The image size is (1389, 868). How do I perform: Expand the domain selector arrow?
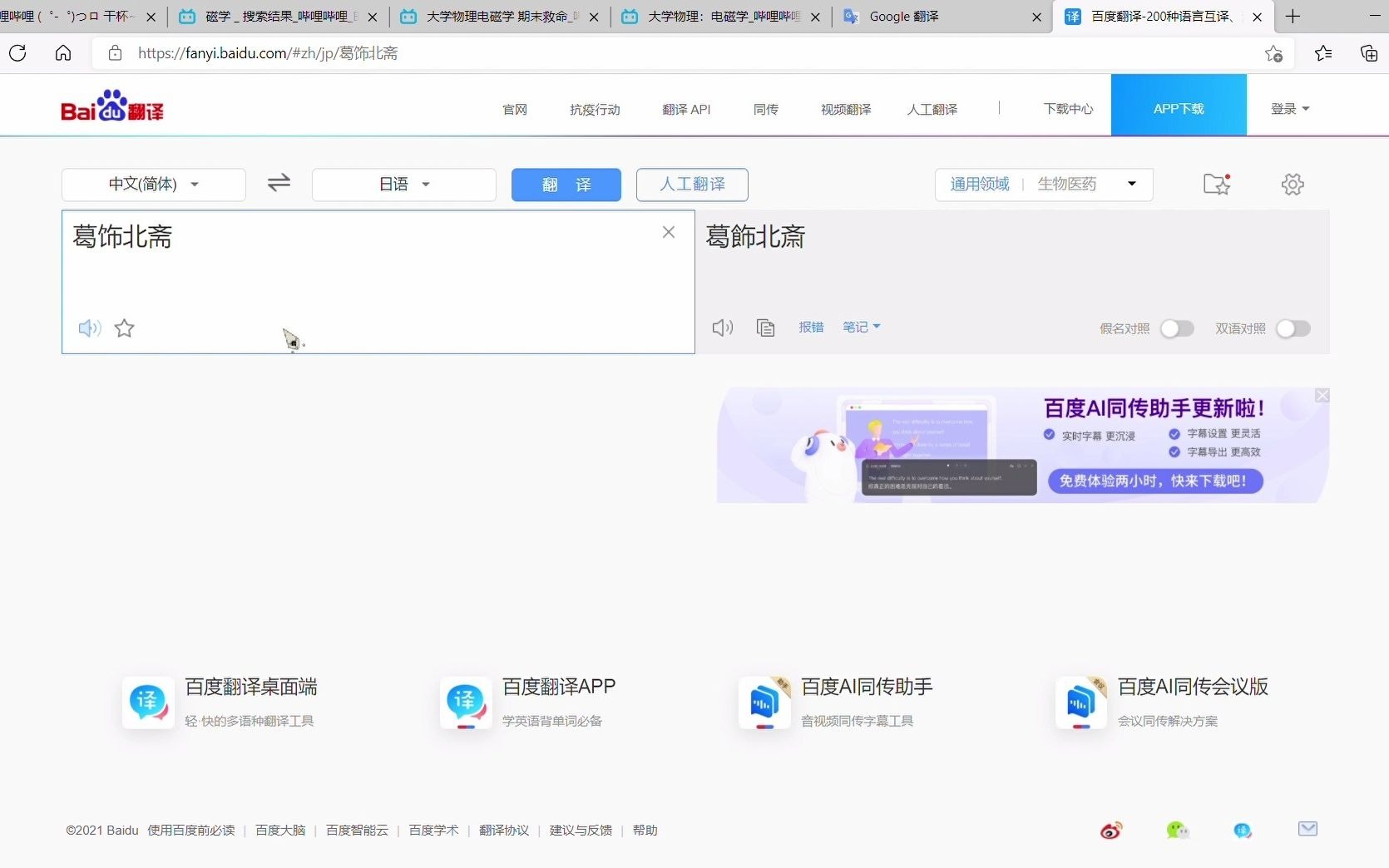click(x=1132, y=184)
